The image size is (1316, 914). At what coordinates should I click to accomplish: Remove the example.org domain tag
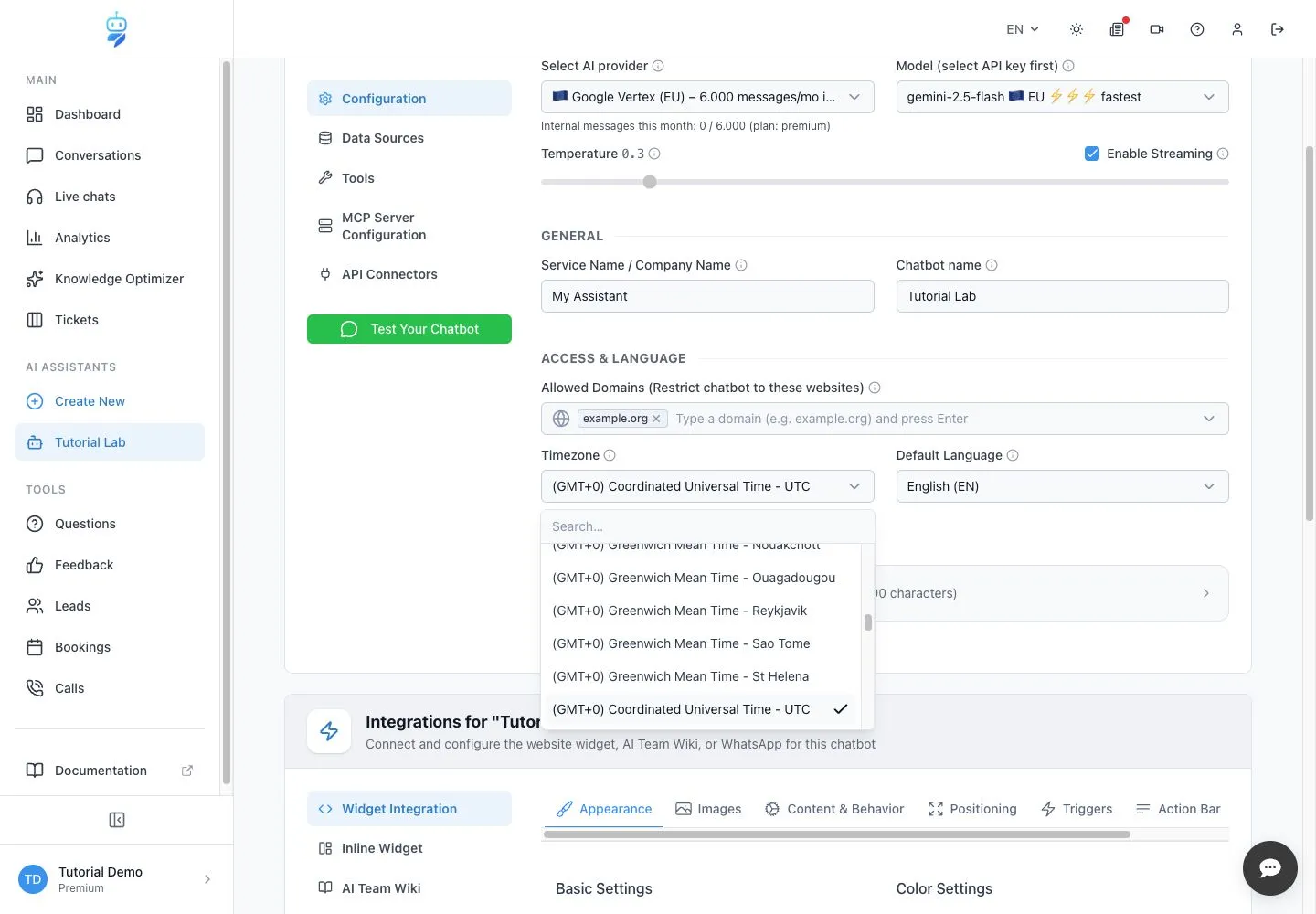[x=656, y=419]
